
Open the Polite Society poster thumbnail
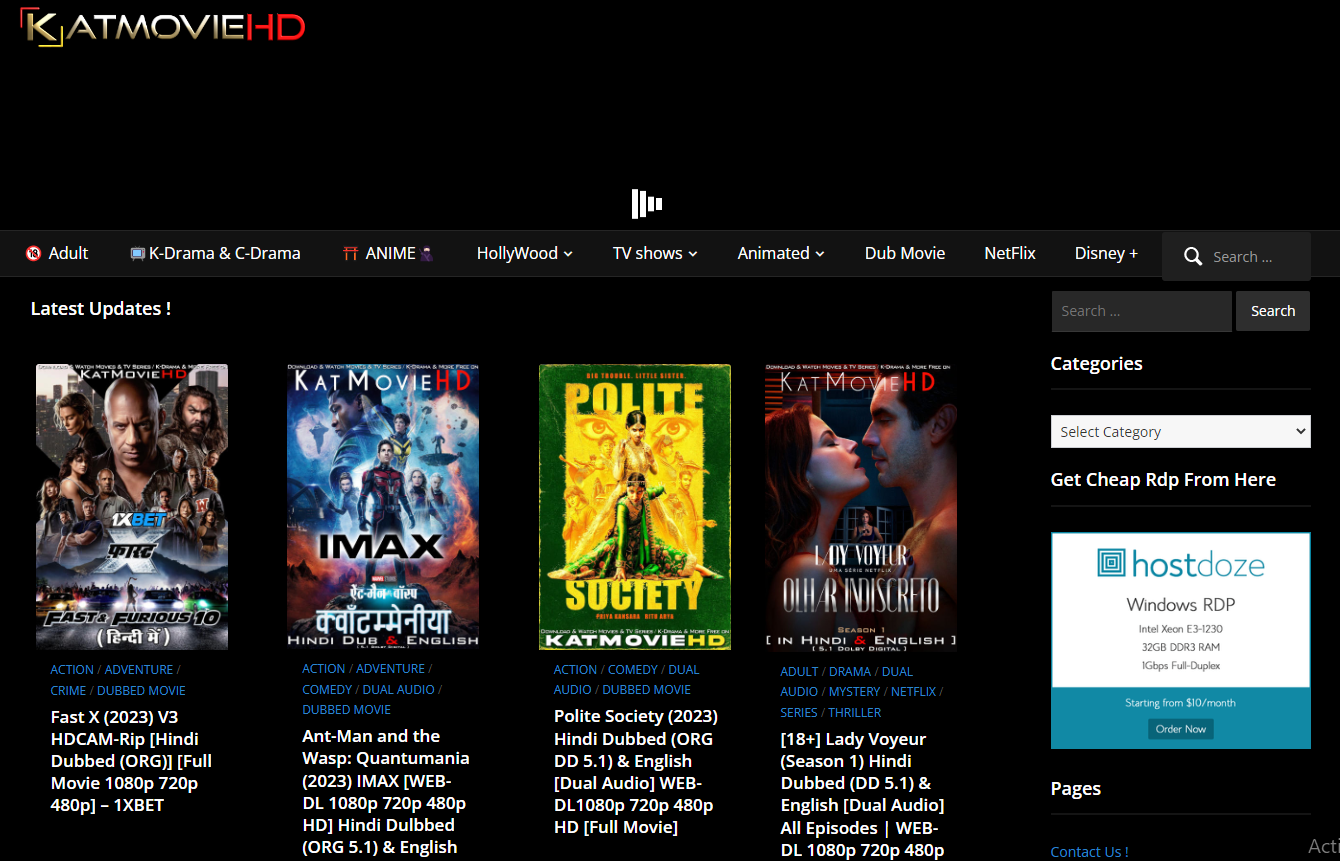pyautogui.click(x=635, y=507)
